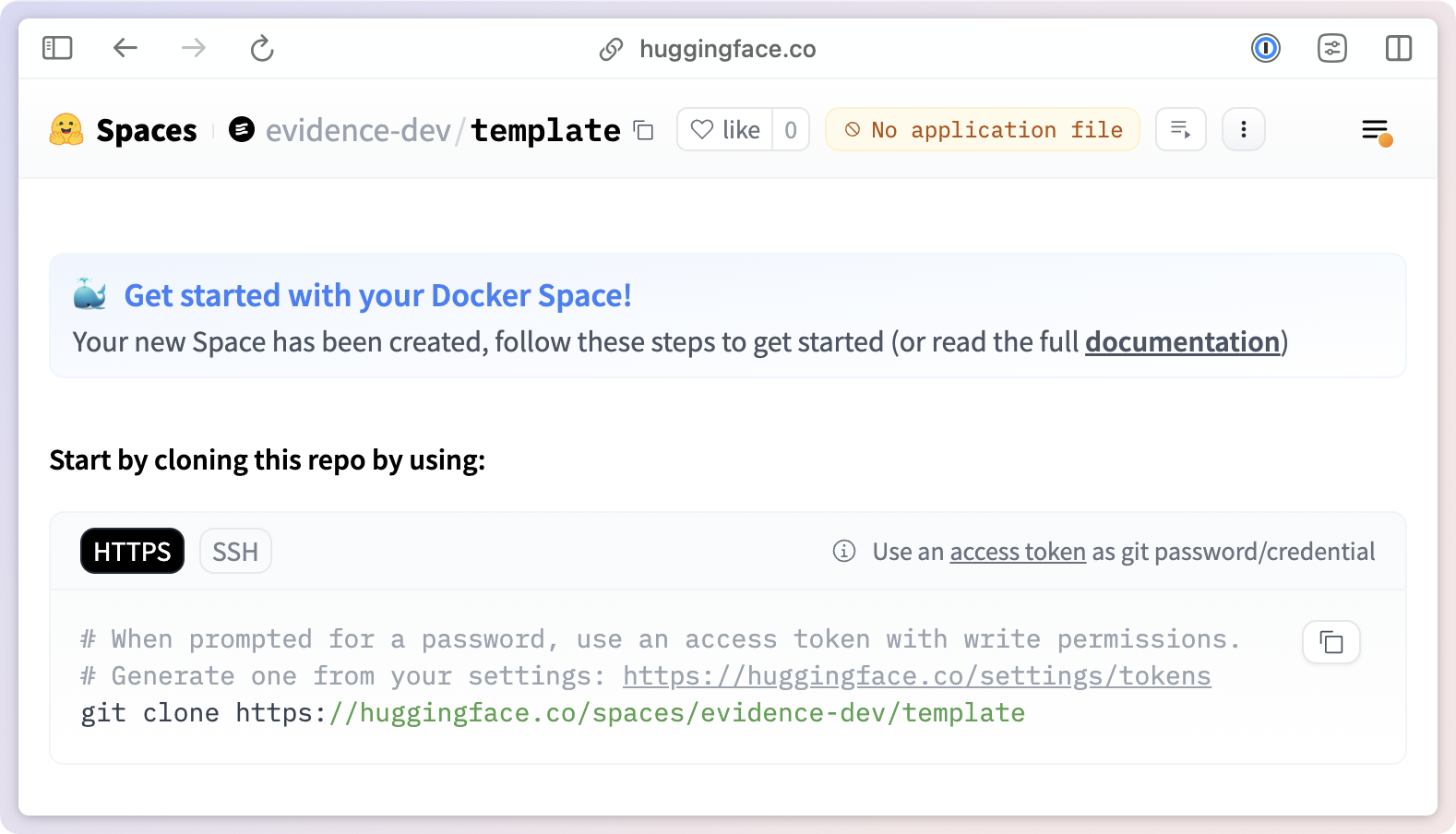Click the info icon beside access token note
Image resolution: width=1456 pixels, height=834 pixels.
844,551
